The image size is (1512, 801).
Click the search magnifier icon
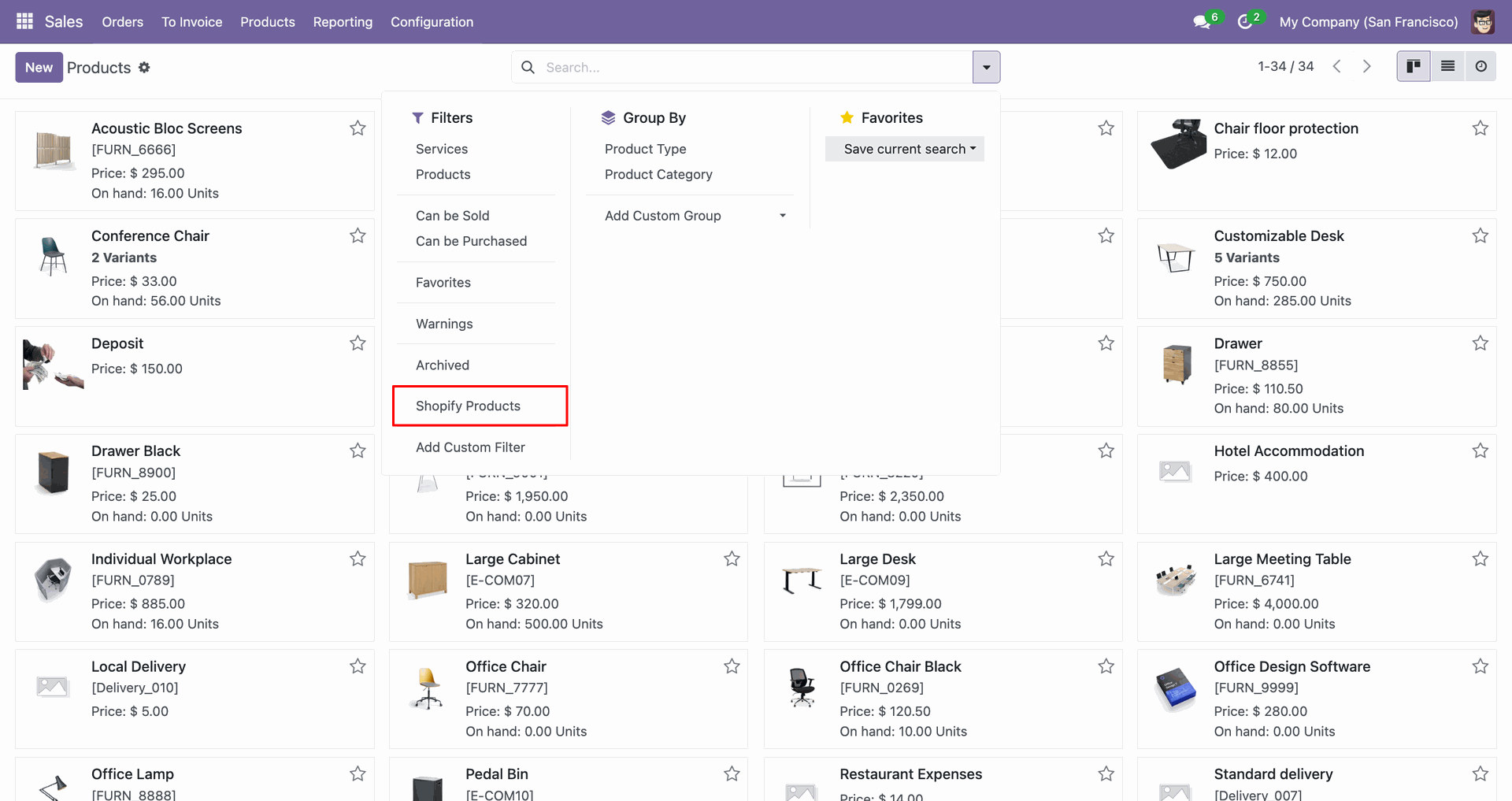click(528, 68)
